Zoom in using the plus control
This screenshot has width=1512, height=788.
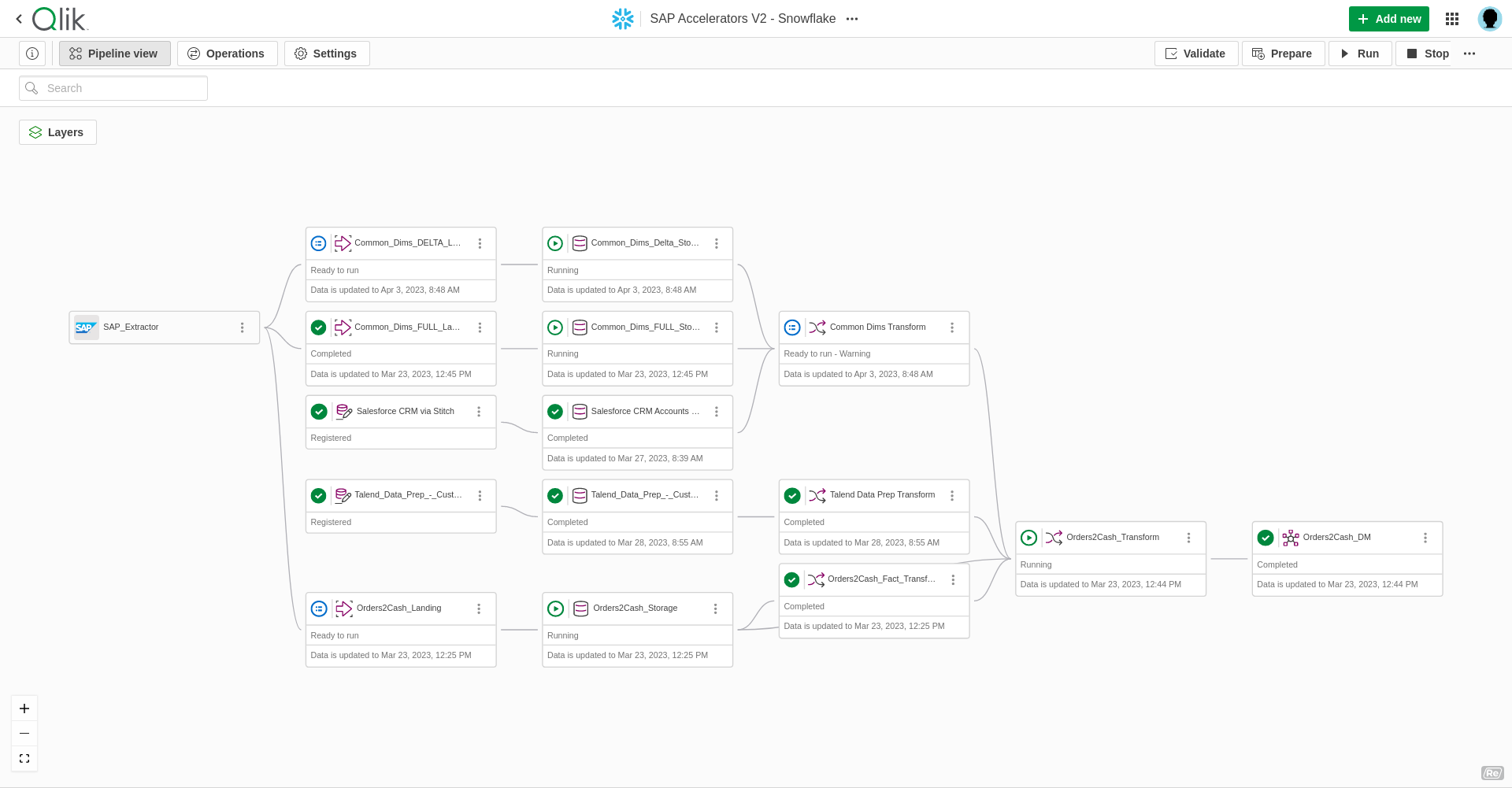(x=24, y=708)
